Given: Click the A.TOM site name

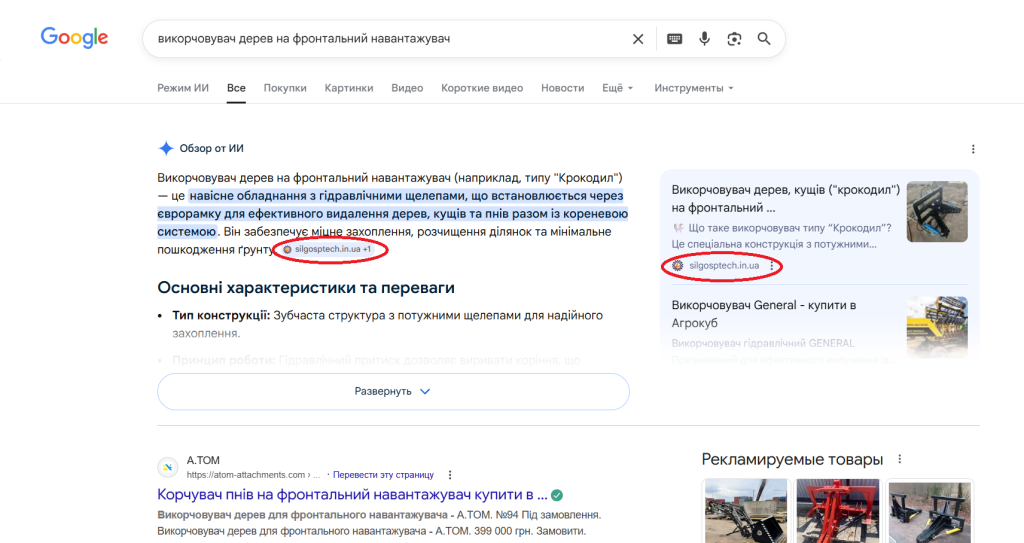Looking at the screenshot, I should pyautogui.click(x=203, y=460).
